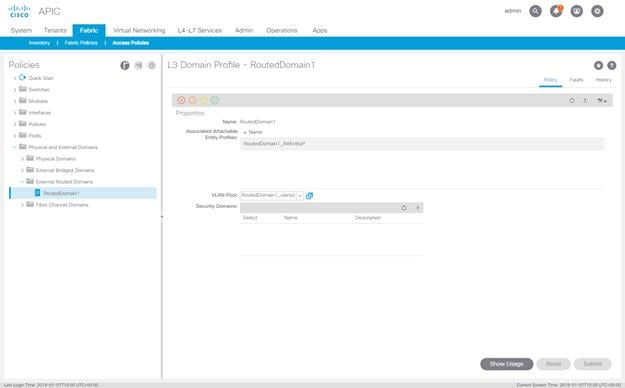Expand the Quick Start node
Screen dimensions: 625x388
point(15,78)
